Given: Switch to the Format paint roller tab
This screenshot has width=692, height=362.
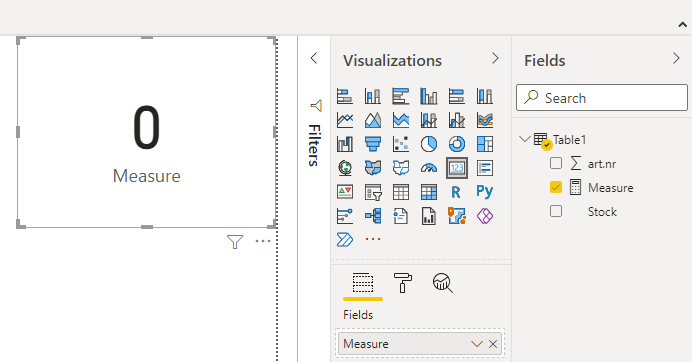Looking at the screenshot, I should tap(402, 283).
